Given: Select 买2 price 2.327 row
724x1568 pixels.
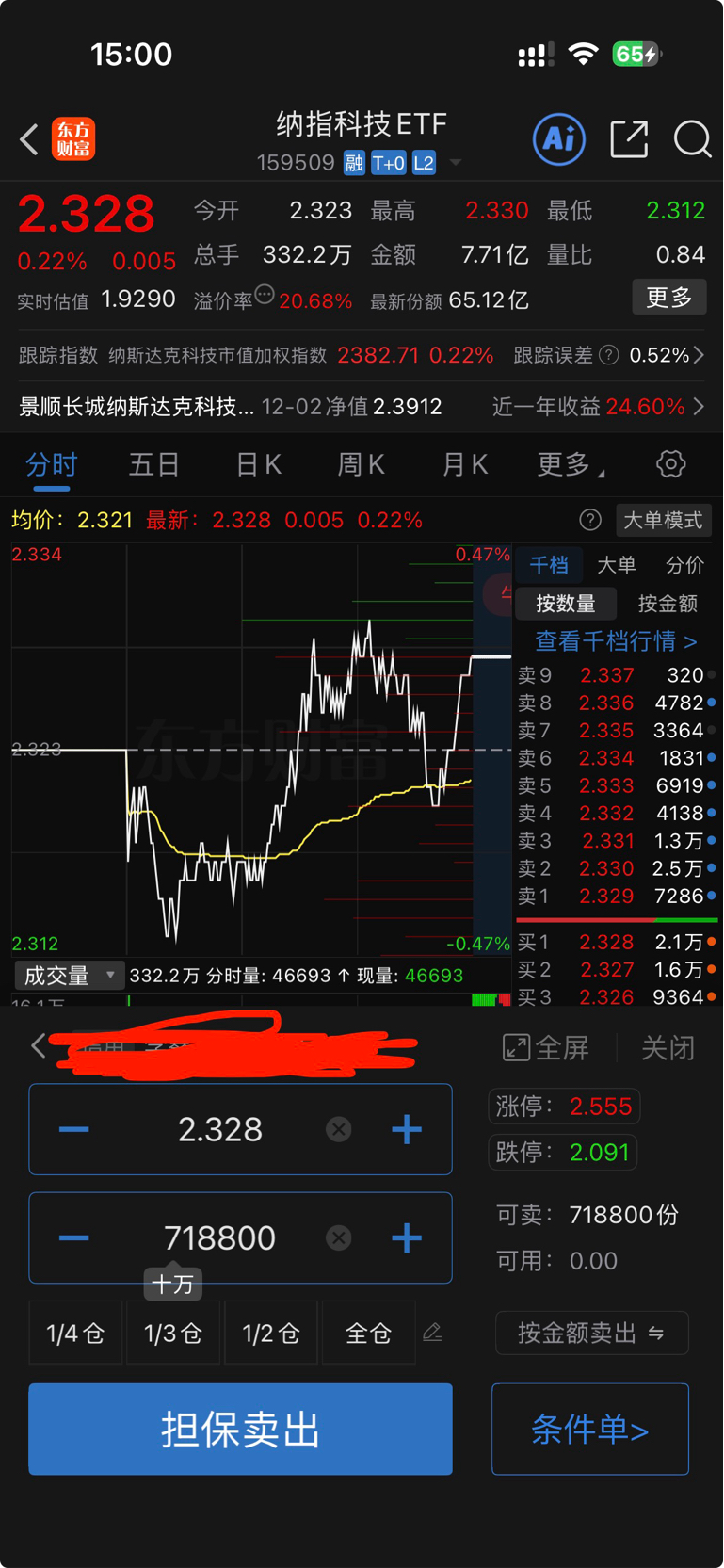Looking at the screenshot, I should [x=617, y=969].
